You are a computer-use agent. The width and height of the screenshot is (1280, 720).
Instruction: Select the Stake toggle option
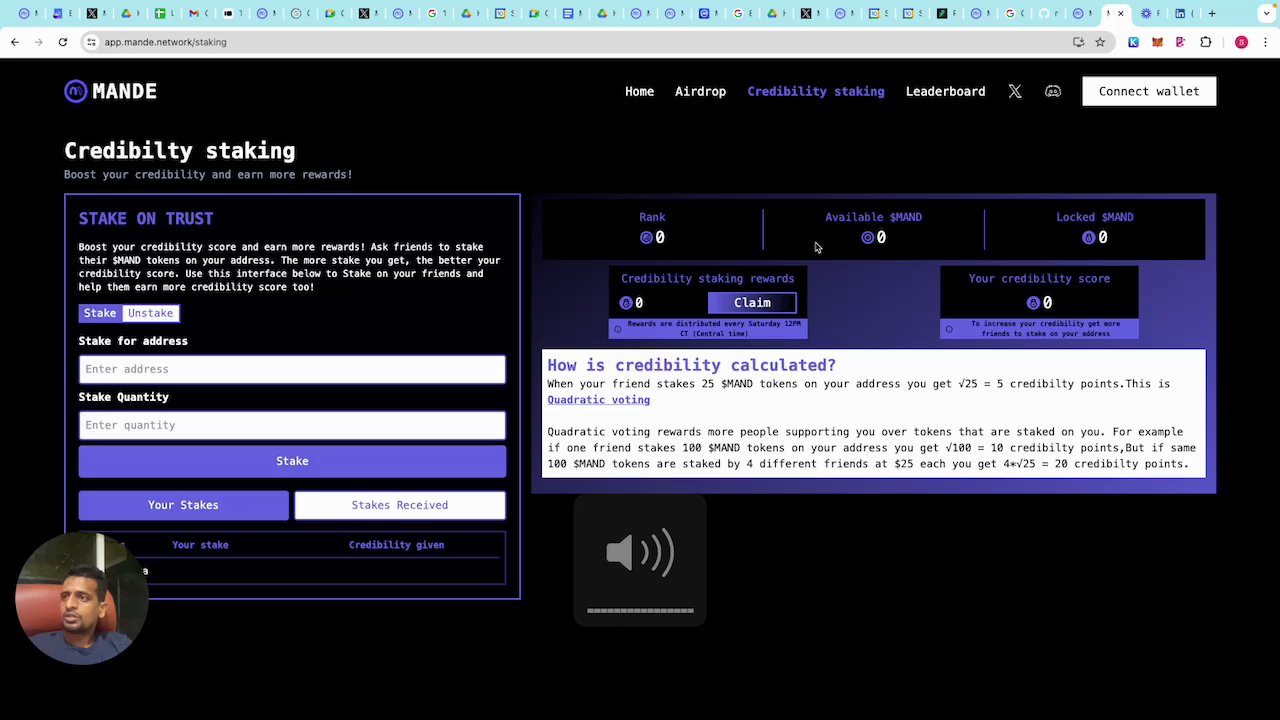(100, 313)
